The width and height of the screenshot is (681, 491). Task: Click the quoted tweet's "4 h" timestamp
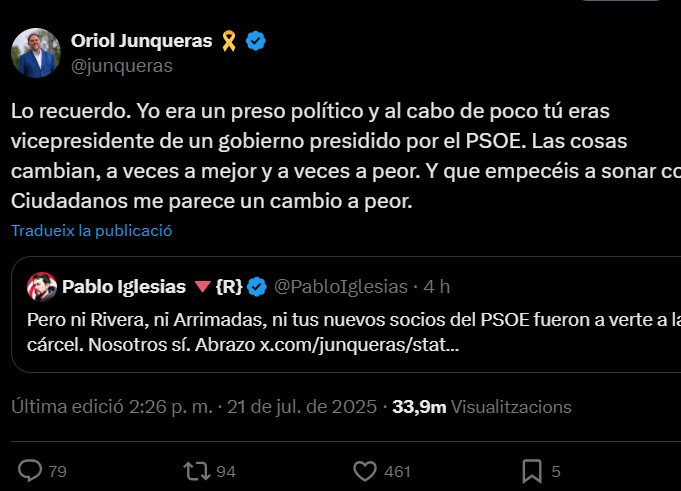coord(437,287)
